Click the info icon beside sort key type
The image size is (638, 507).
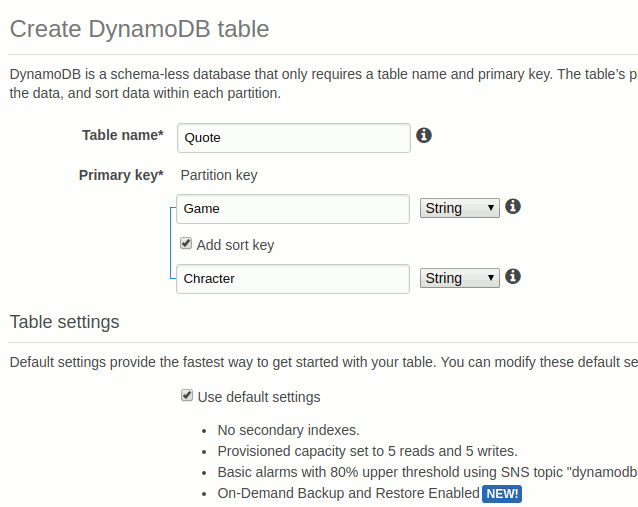coord(513,276)
